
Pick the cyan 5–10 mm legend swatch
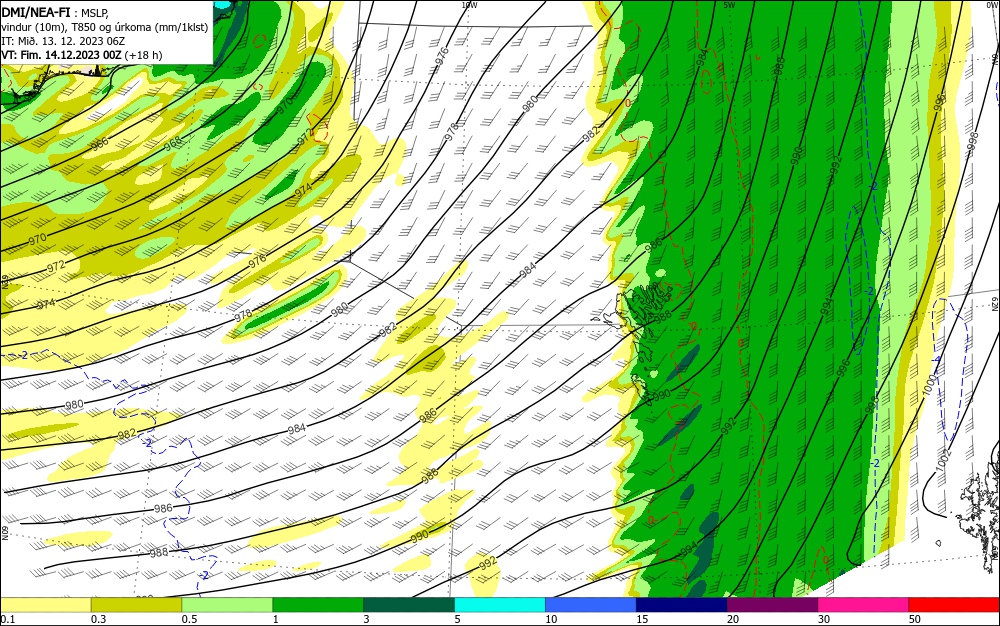pos(500,605)
